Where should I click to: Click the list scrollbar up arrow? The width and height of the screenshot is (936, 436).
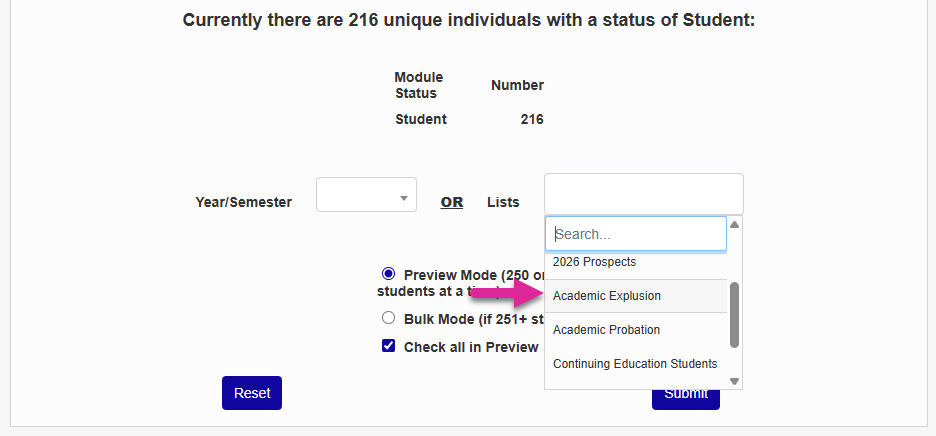click(x=735, y=225)
